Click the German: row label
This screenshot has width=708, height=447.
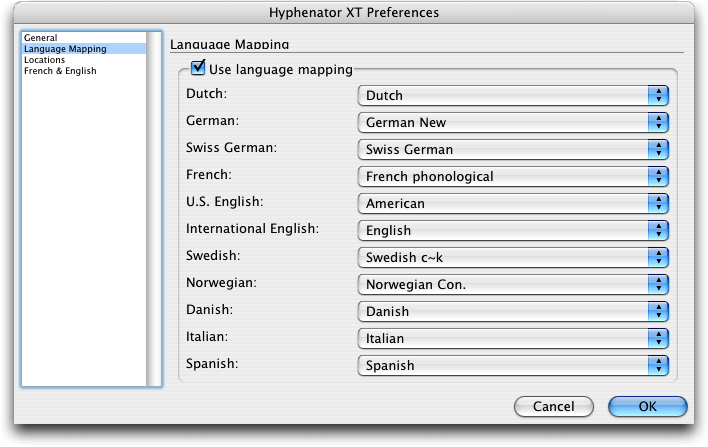coord(212,121)
